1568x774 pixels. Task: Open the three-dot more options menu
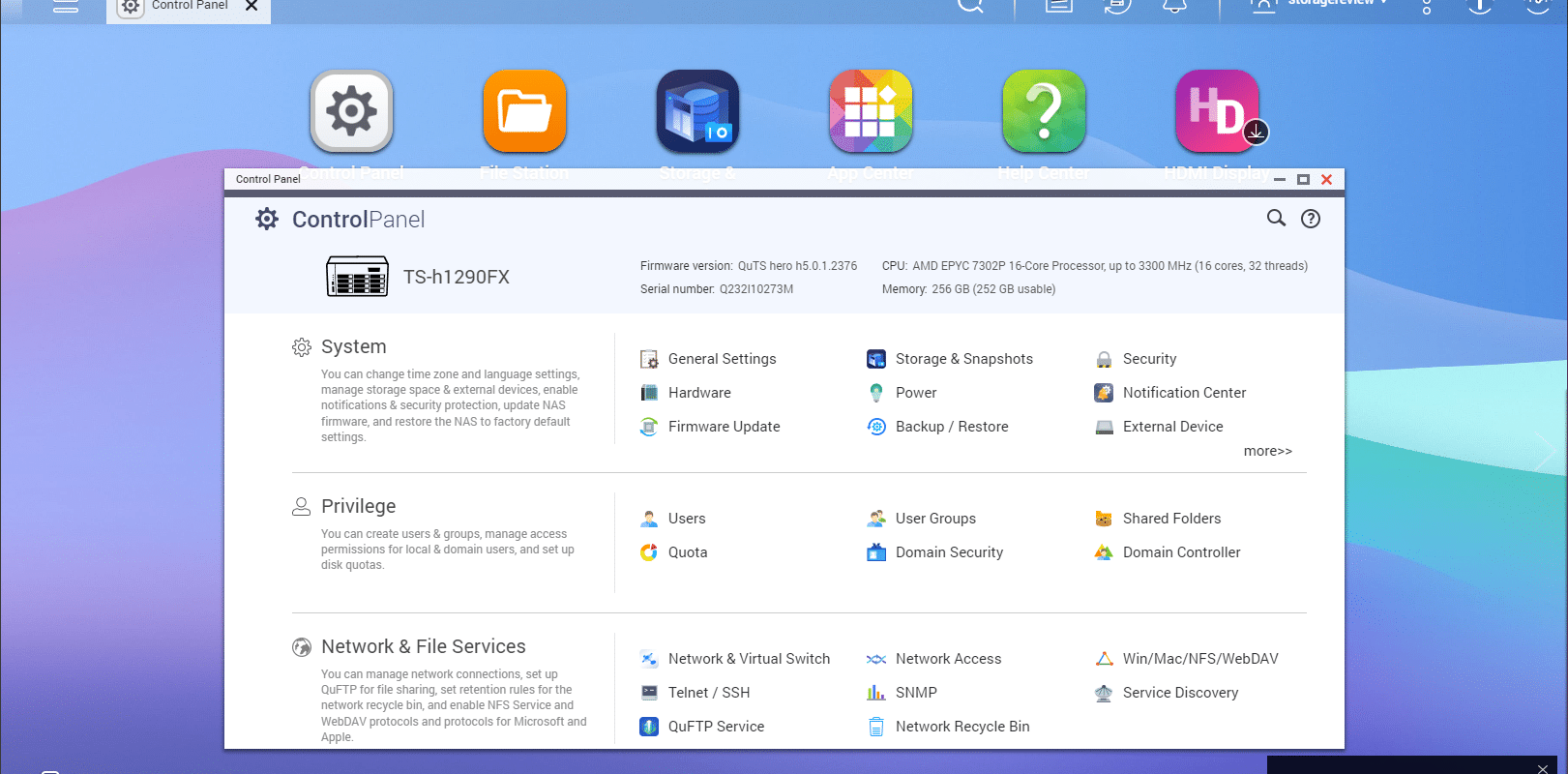point(1427,6)
